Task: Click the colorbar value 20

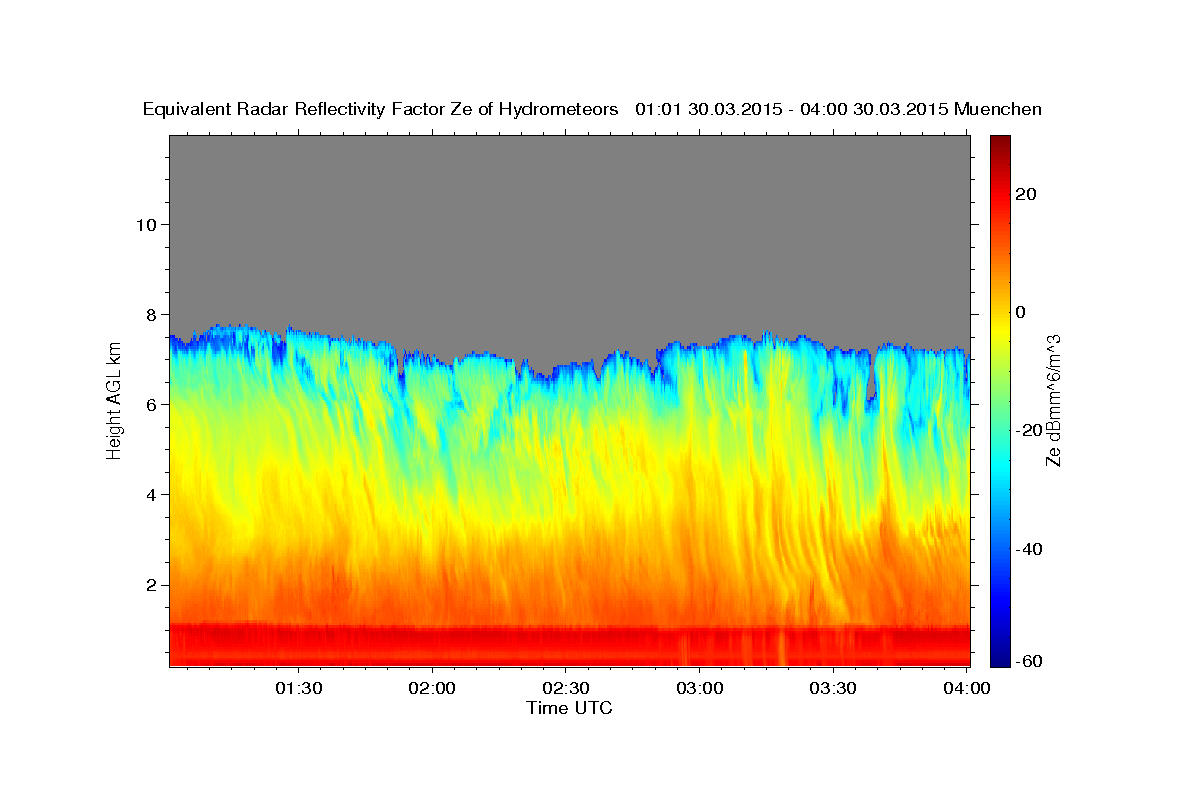Action: pos(1024,194)
